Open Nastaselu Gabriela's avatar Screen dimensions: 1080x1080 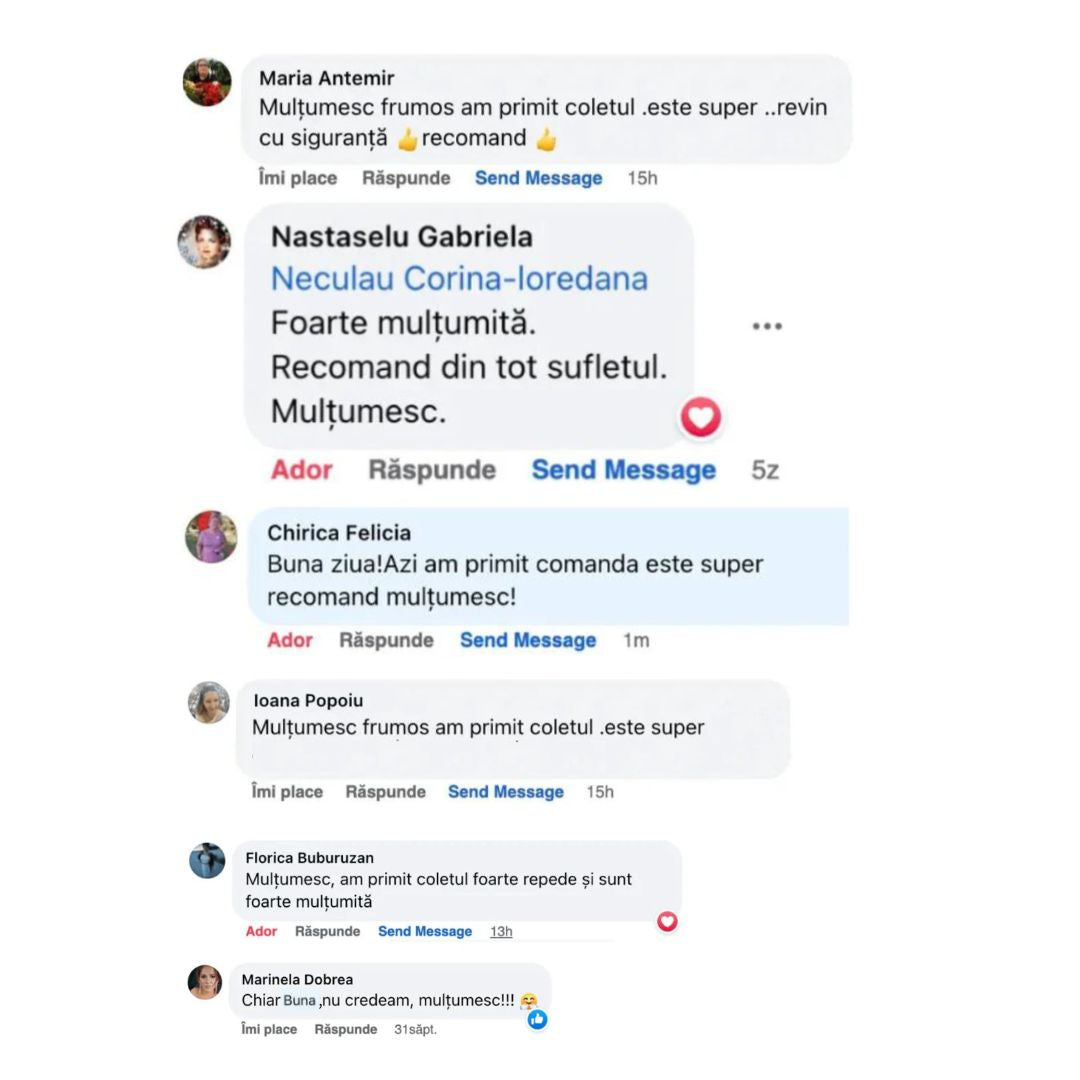[x=205, y=242]
